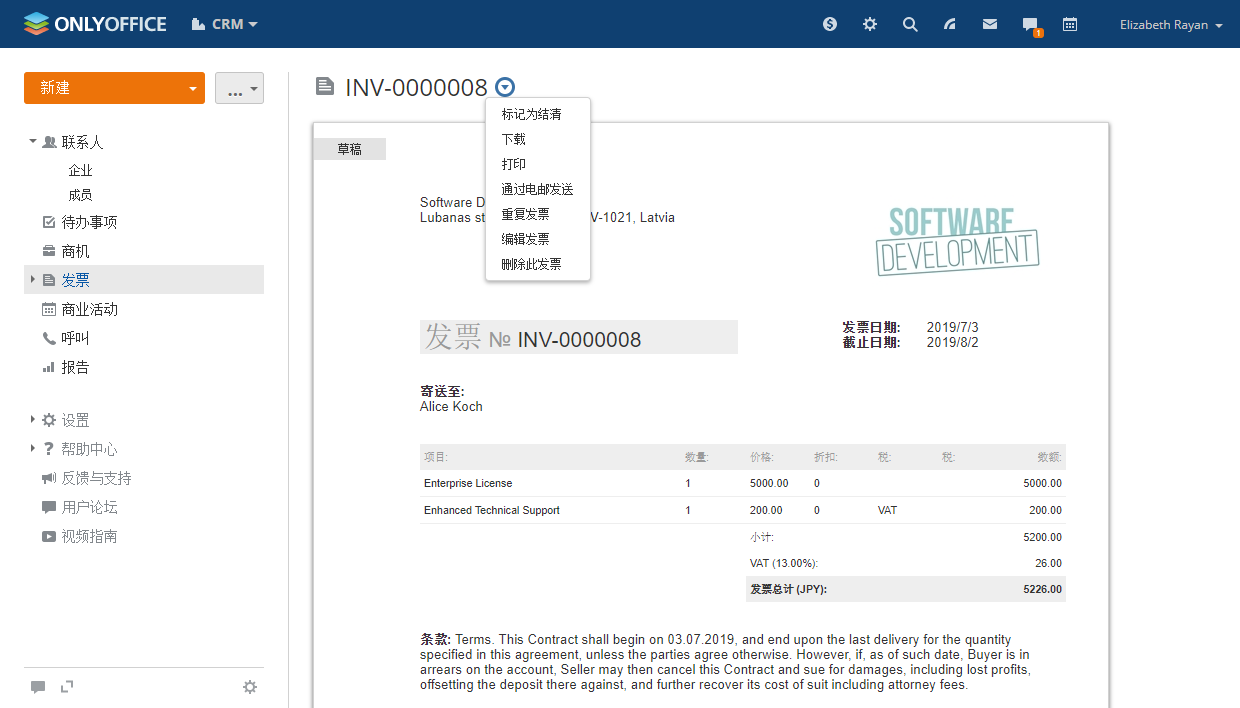Open 待办事项 in the sidebar
Screen dimensions: 1240x708
pyautogui.click(x=89, y=222)
